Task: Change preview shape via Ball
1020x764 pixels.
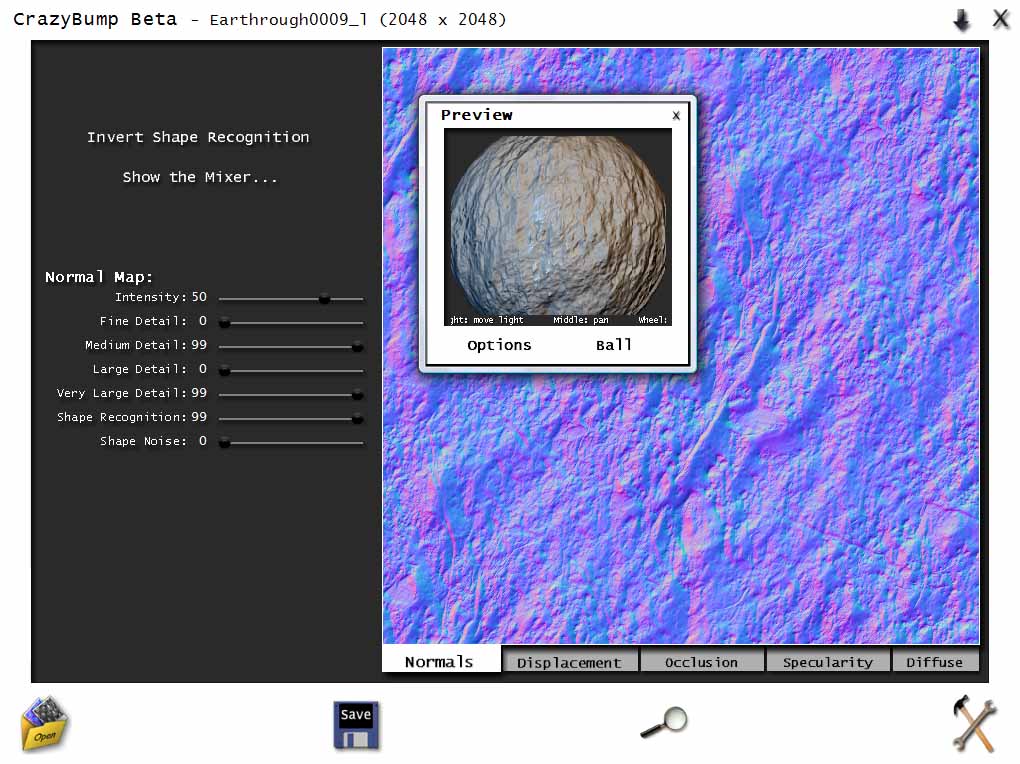Action: point(614,345)
